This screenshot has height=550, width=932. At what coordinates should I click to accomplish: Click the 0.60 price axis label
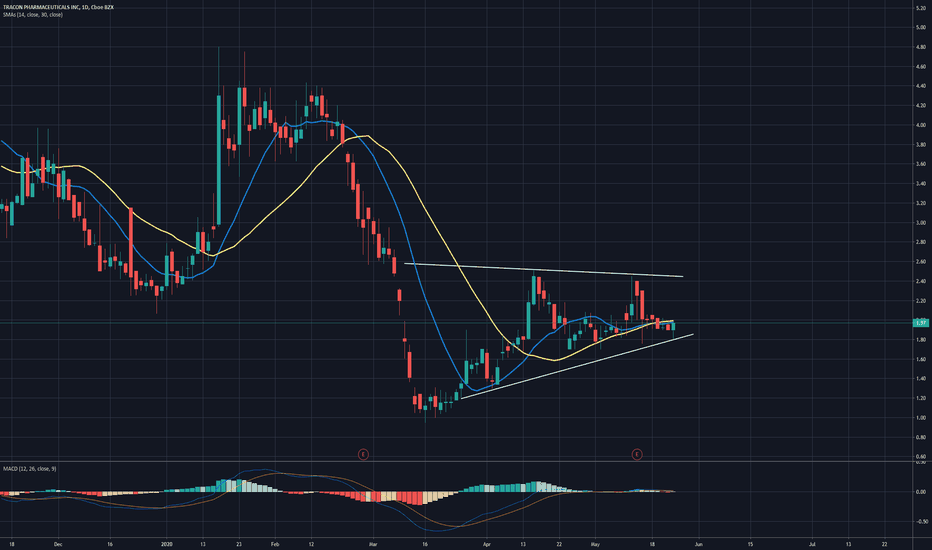pyautogui.click(x=920, y=457)
